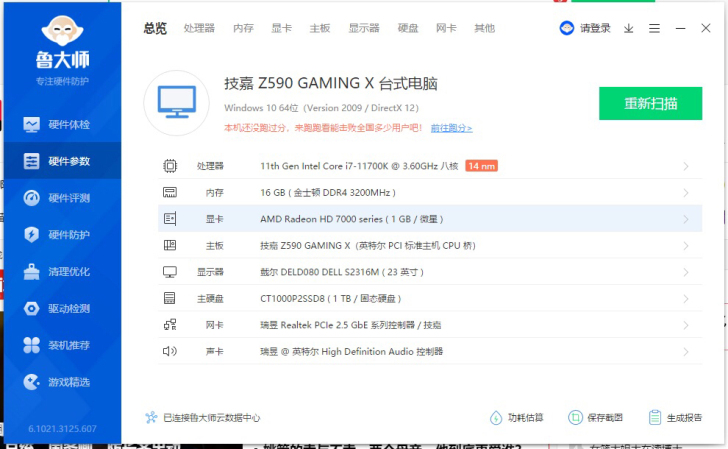Click High Definition Audio text
Screen dimensions: 728x449
(351, 351)
